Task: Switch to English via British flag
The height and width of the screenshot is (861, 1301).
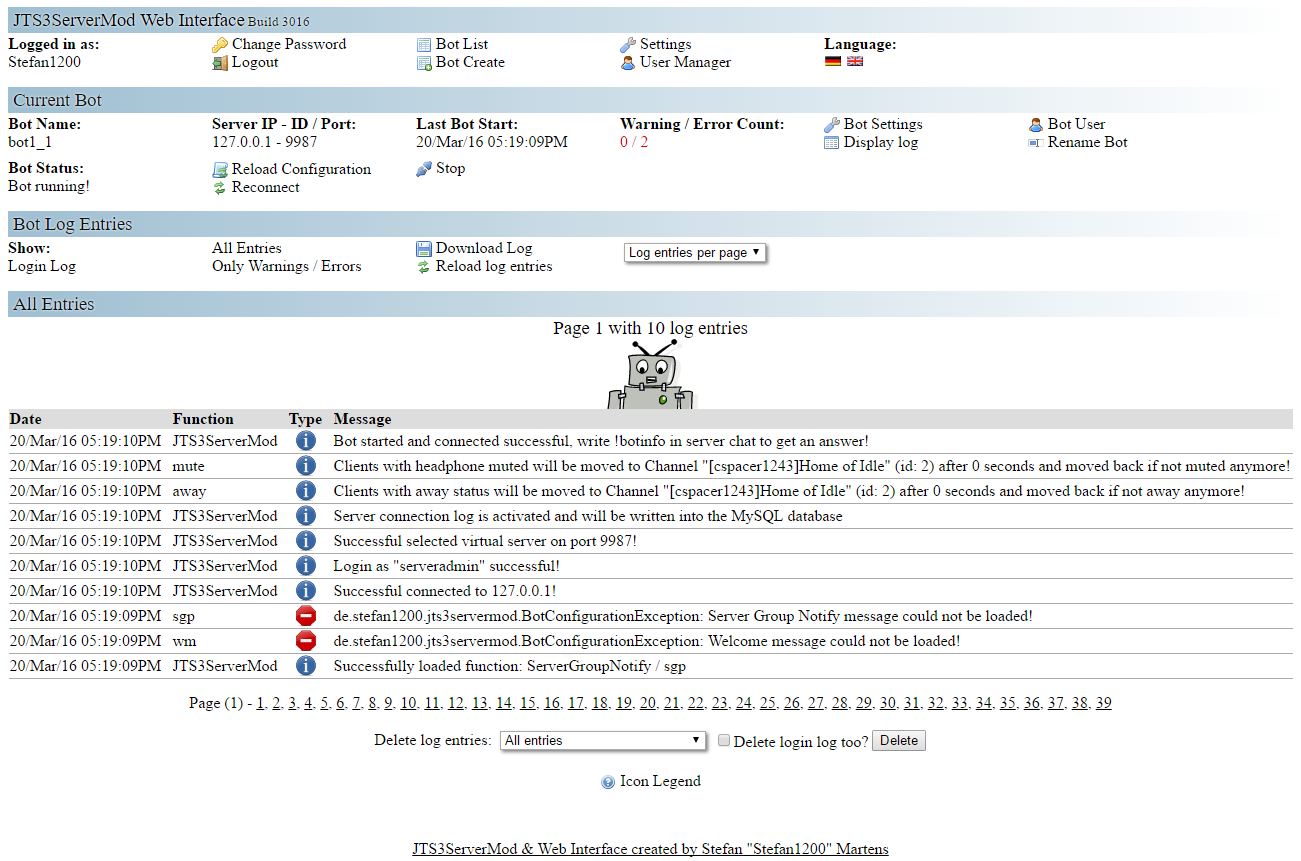Action: tap(855, 62)
